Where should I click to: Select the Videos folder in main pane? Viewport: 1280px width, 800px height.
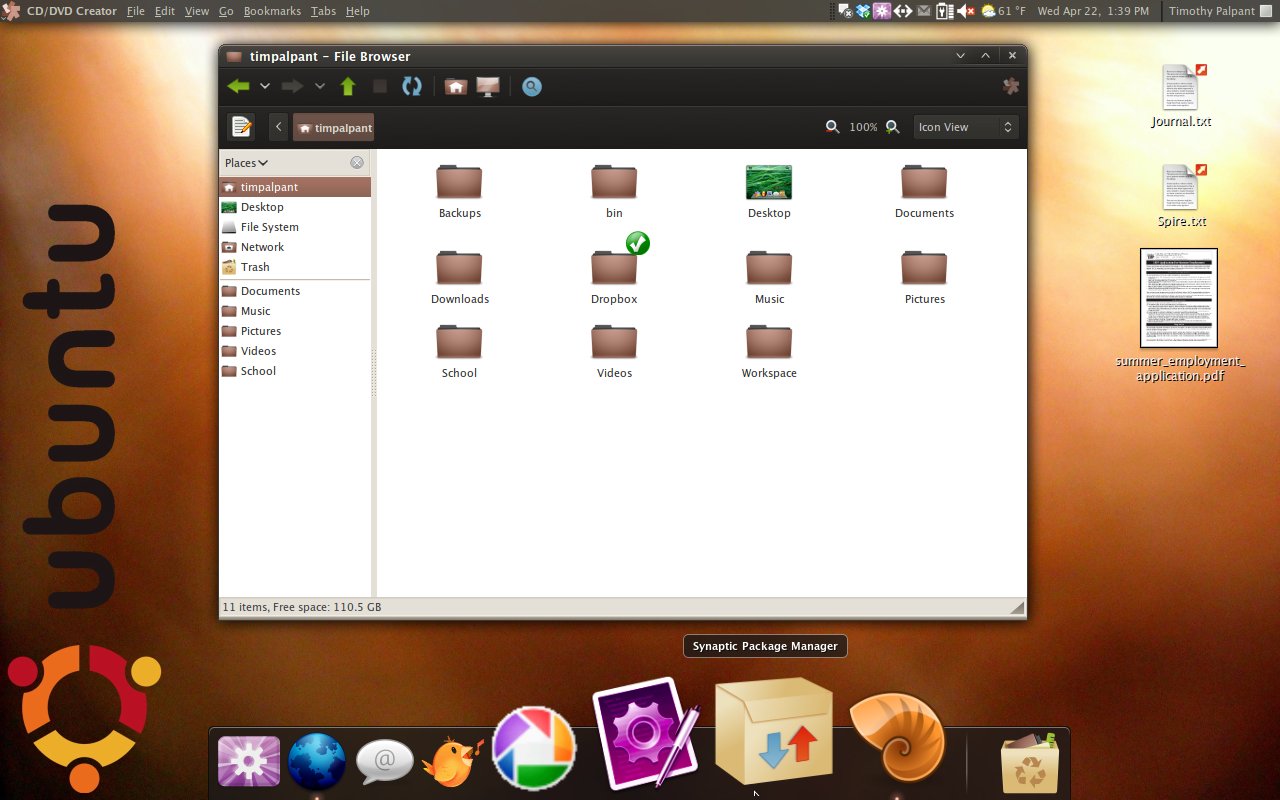coord(614,342)
